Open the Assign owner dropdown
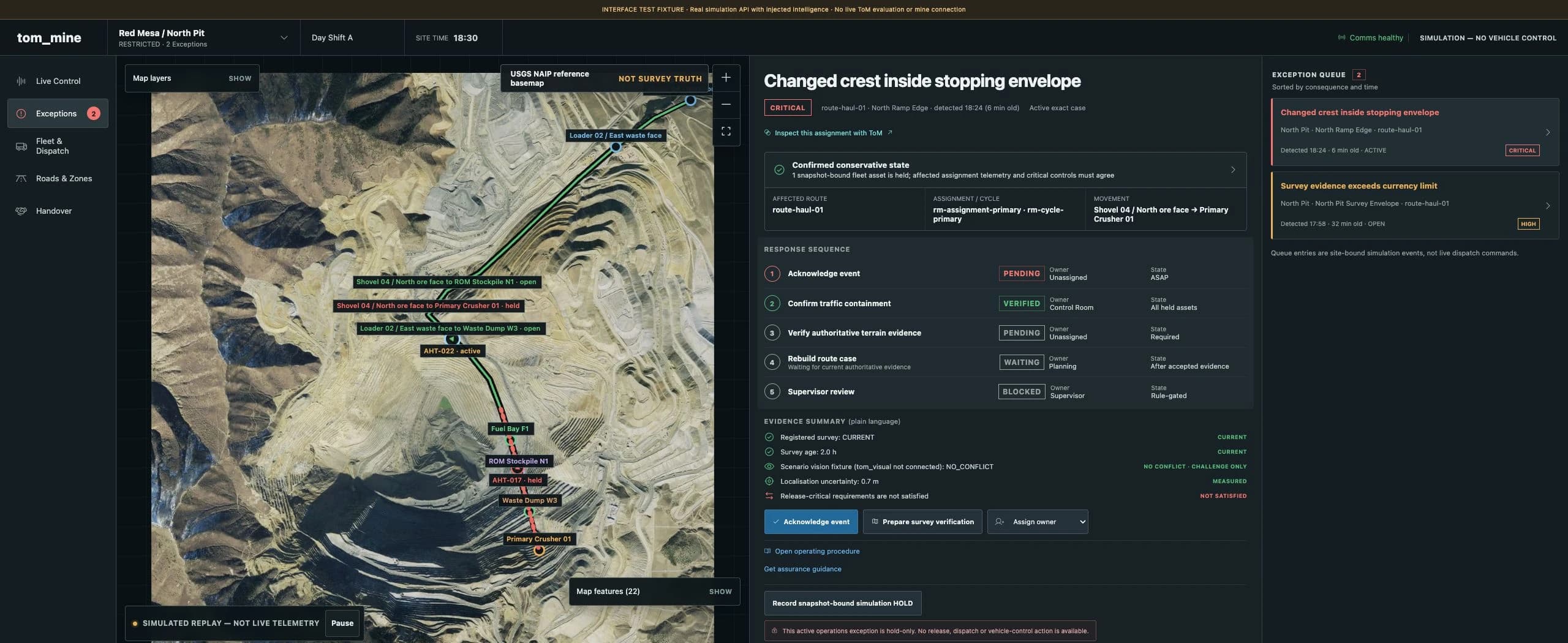Screen dimensions: 1568x643 click(x=1038, y=522)
